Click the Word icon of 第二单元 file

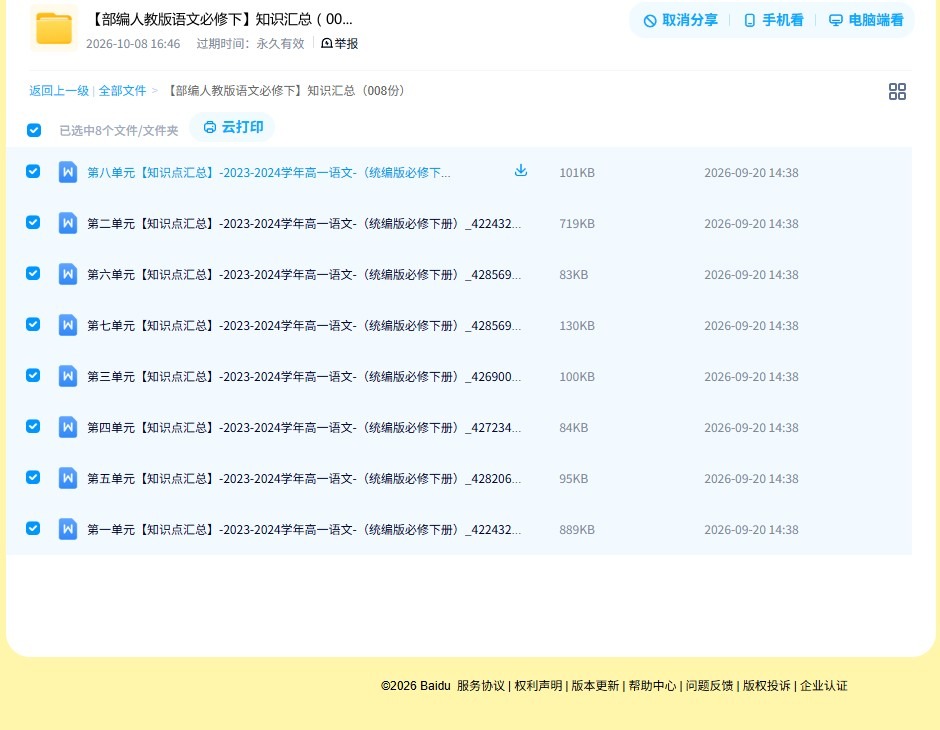pyautogui.click(x=68, y=224)
